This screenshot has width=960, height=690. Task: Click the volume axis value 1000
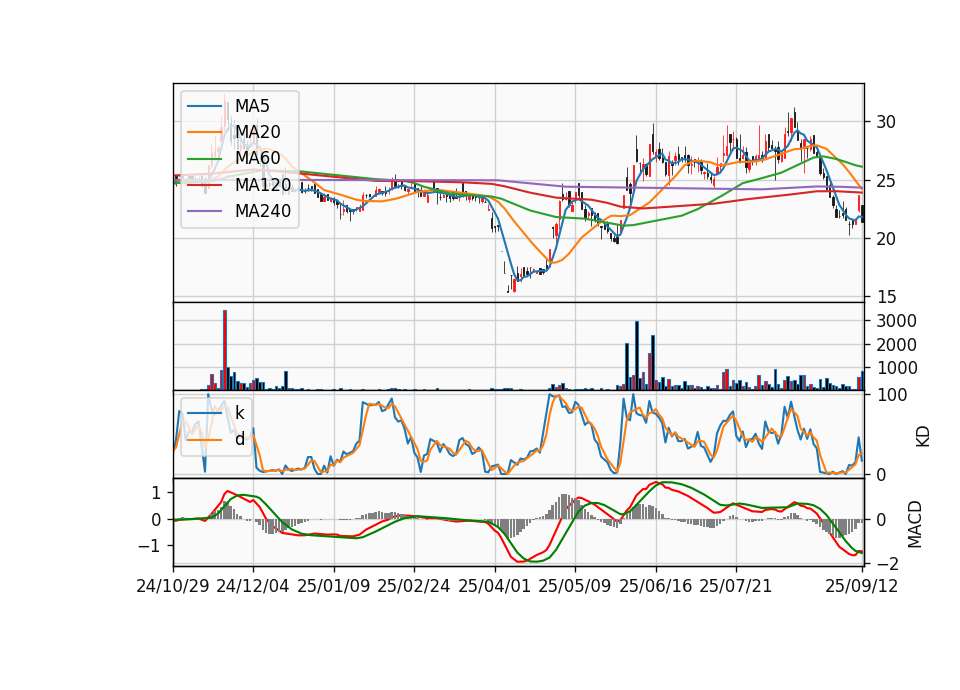click(x=896, y=368)
